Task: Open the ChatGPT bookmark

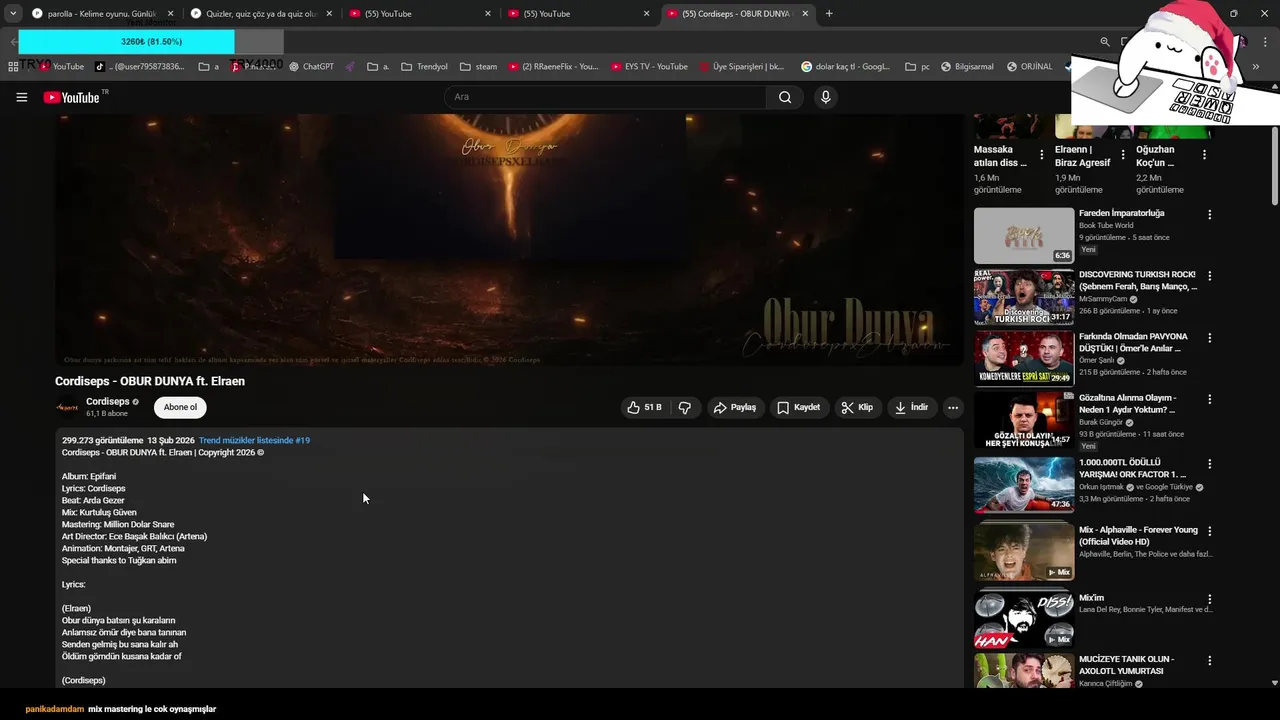Action: coord(310,67)
